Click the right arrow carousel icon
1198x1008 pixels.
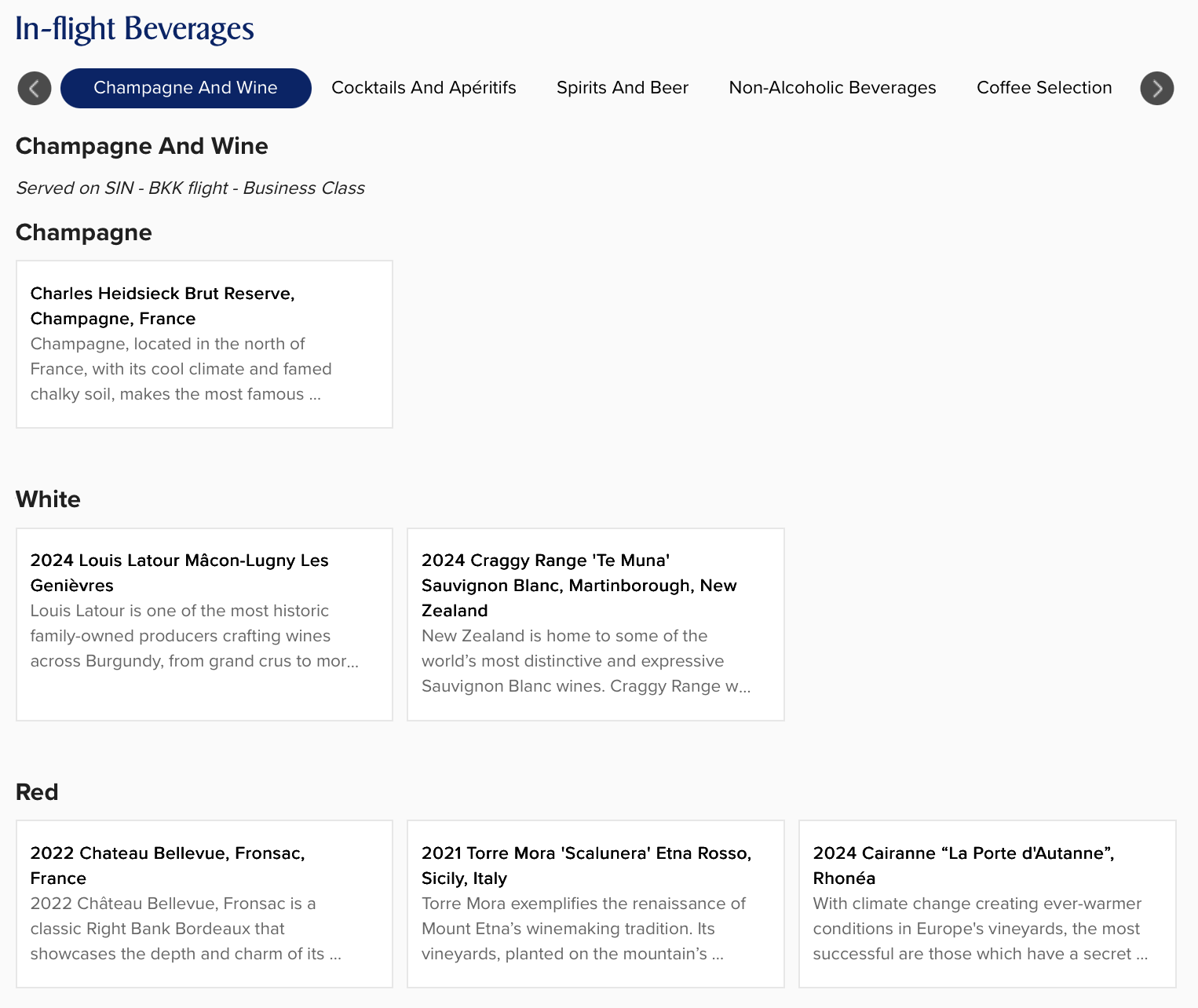click(1156, 88)
